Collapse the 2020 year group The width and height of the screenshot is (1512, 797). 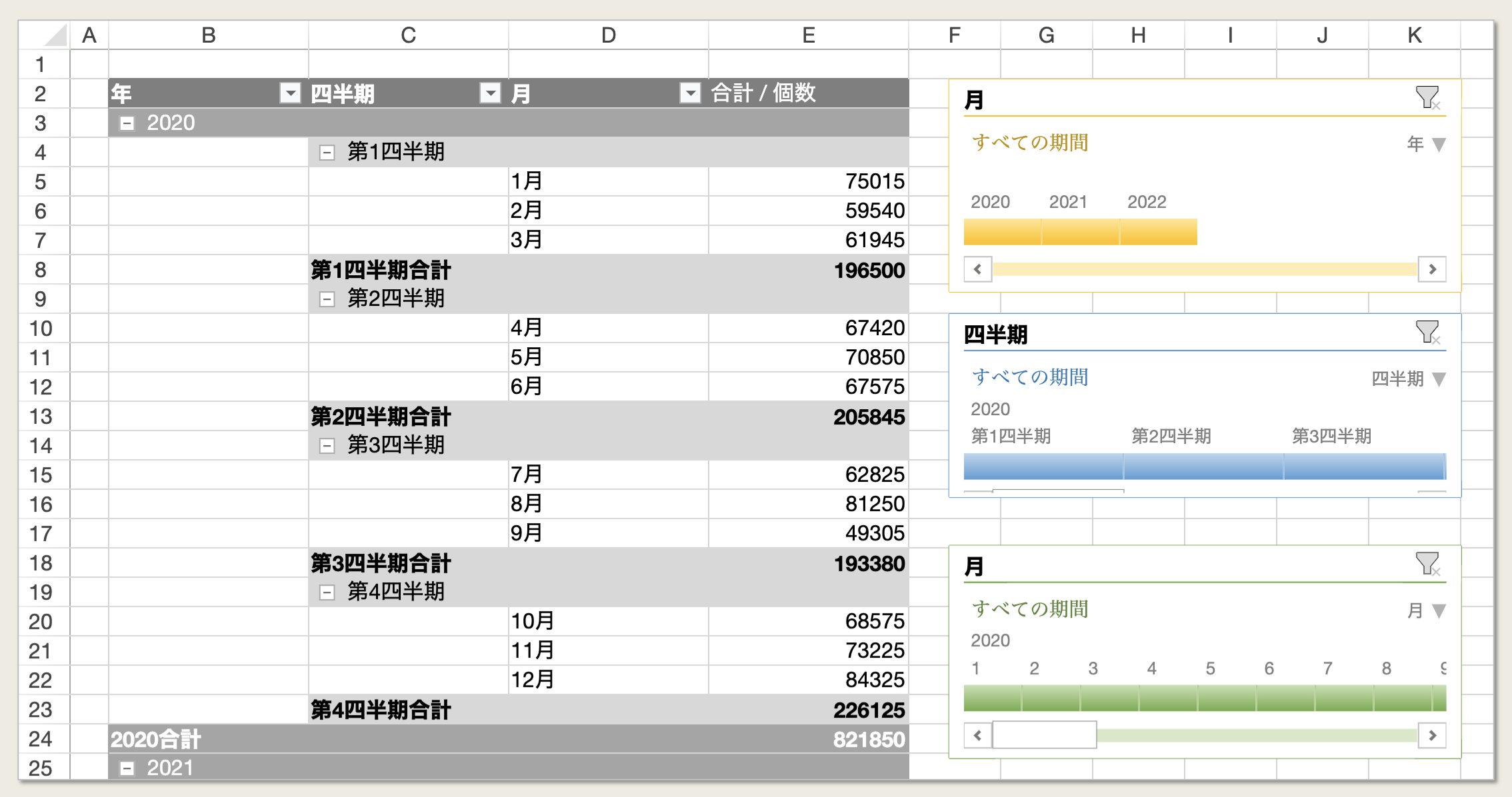coord(127,123)
